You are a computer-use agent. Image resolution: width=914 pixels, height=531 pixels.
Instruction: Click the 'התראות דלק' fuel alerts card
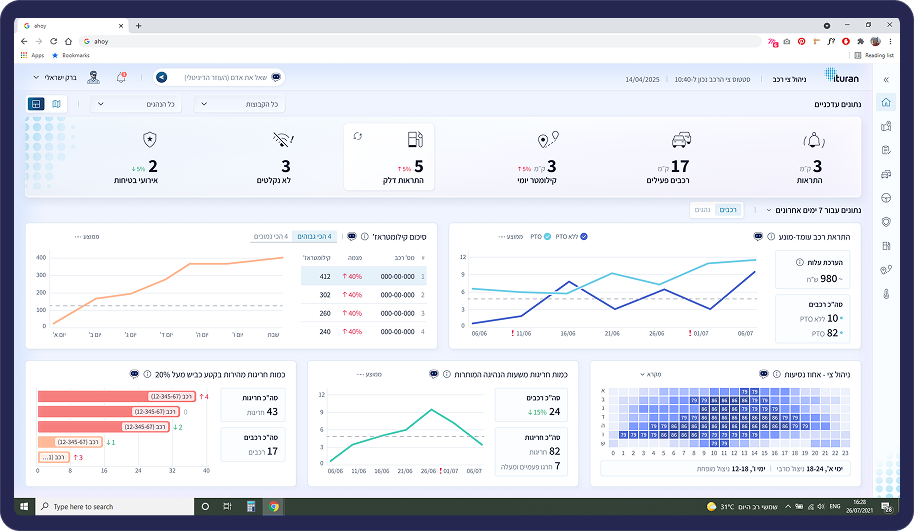(389, 157)
